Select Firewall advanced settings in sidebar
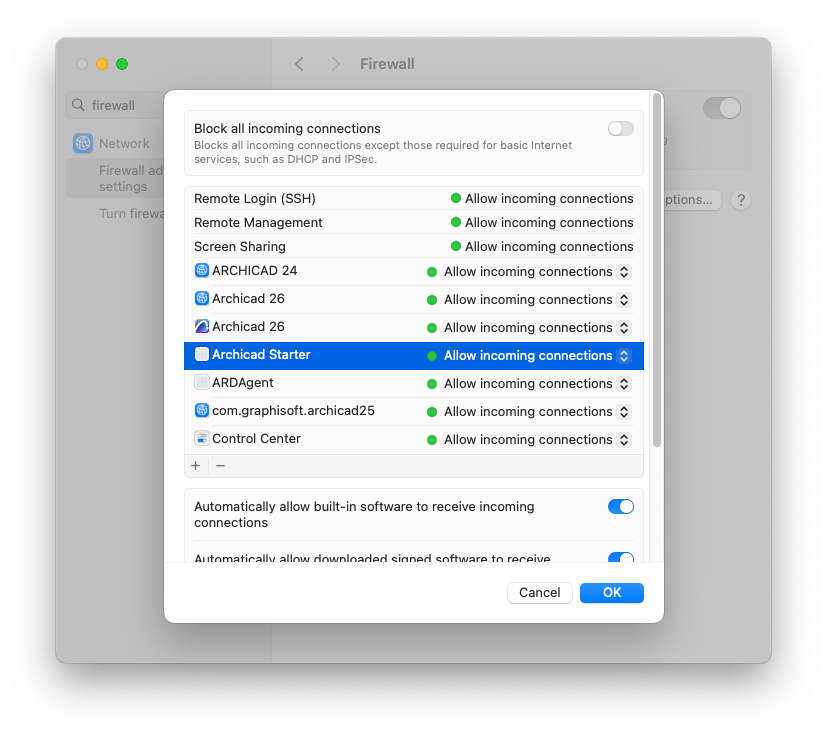The width and height of the screenshot is (827, 737). (115, 178)
